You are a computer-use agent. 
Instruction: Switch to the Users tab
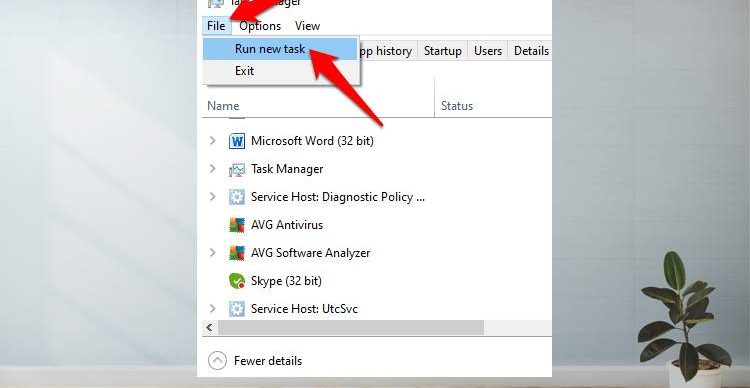[488, 51]
